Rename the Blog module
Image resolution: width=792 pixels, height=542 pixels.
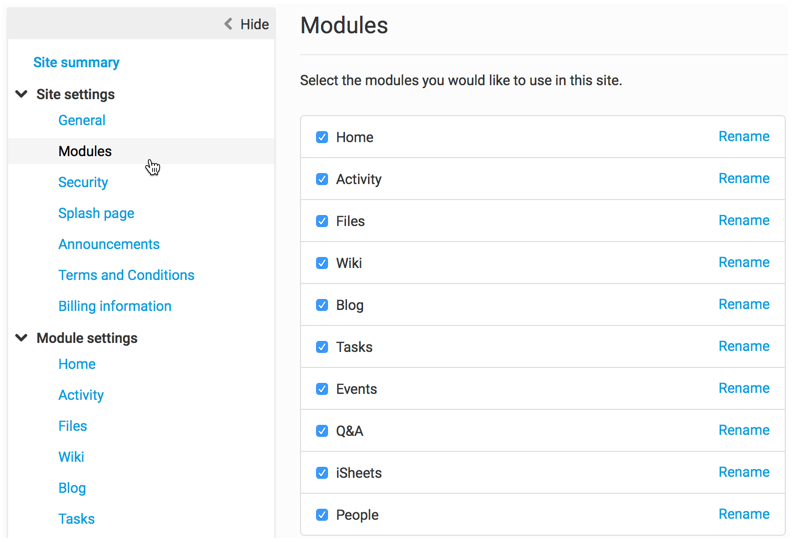[x=744, y=304]
